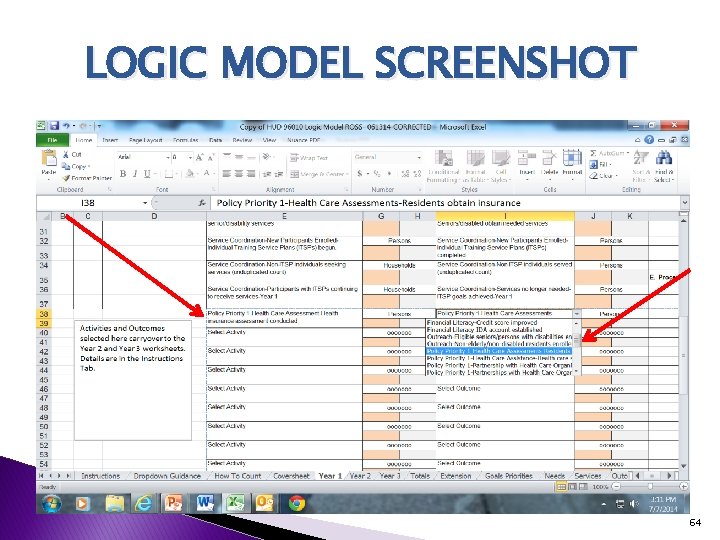Open Microsoft Word from the taskbar

(x=205, y=504)
